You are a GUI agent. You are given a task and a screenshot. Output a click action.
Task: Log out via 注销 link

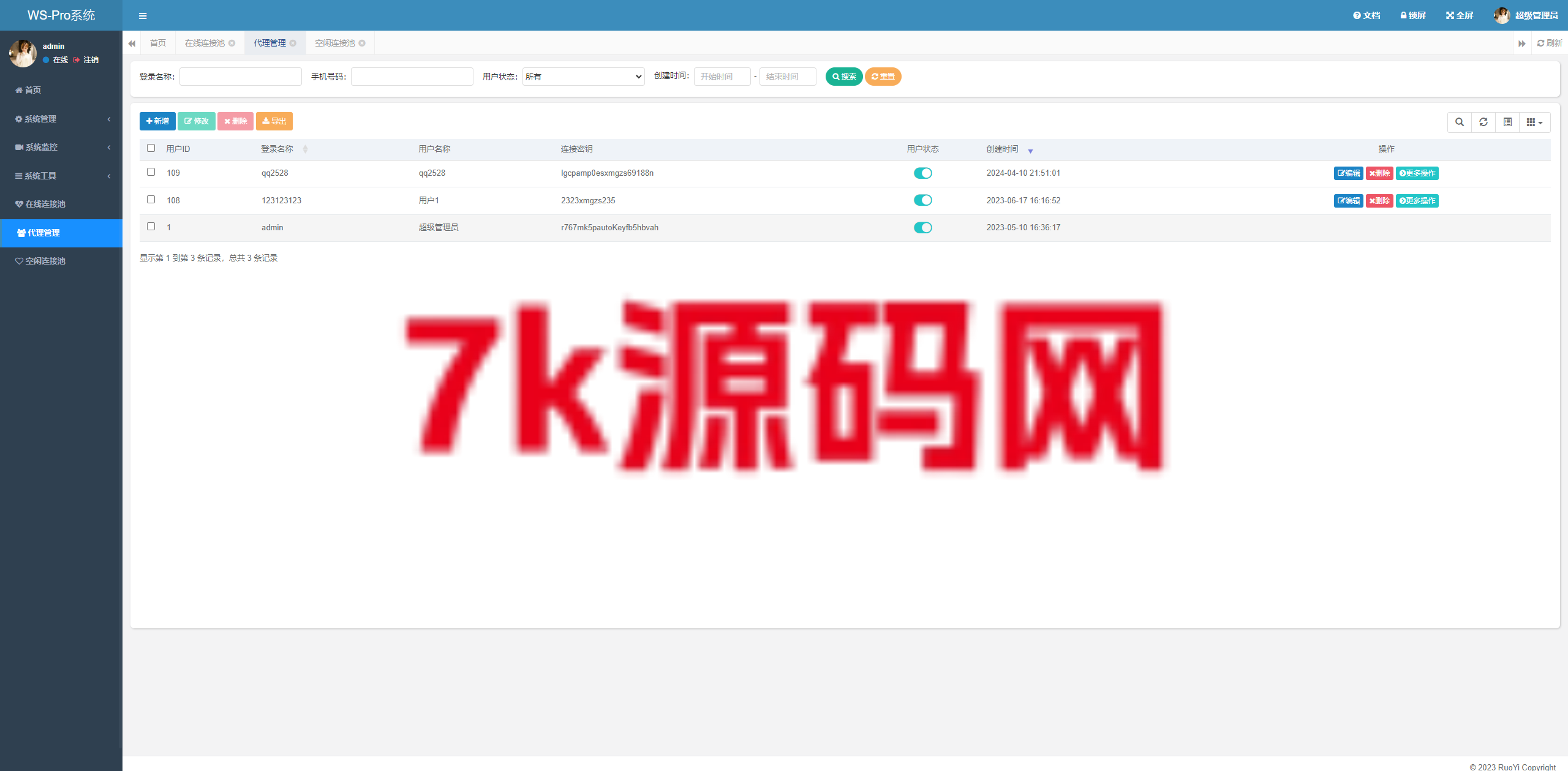[x=86, y=60]
